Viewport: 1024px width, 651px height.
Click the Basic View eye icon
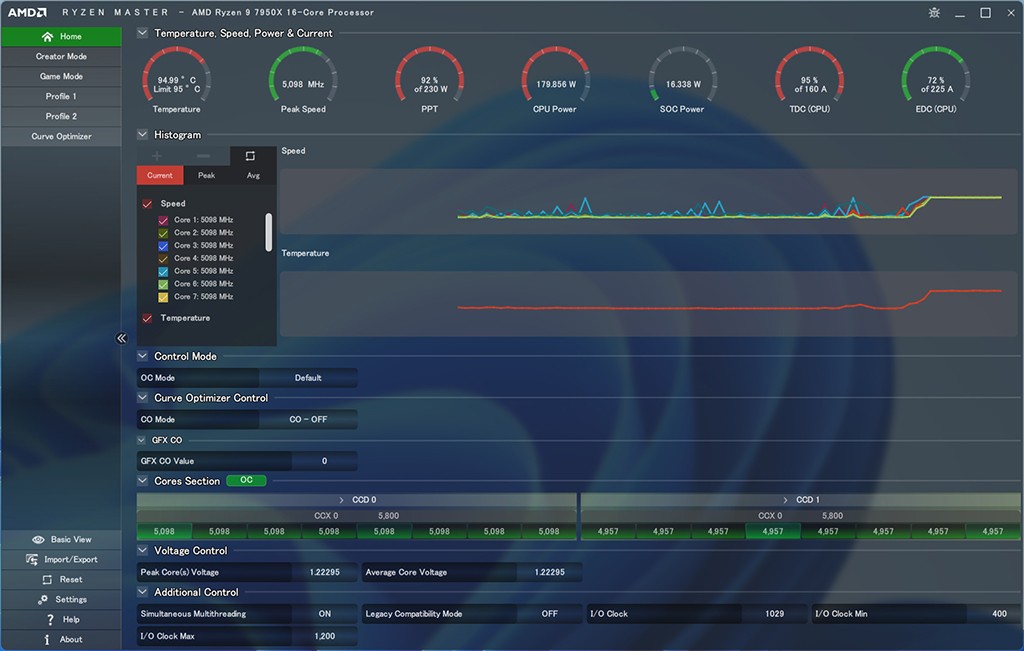point(38,540)
